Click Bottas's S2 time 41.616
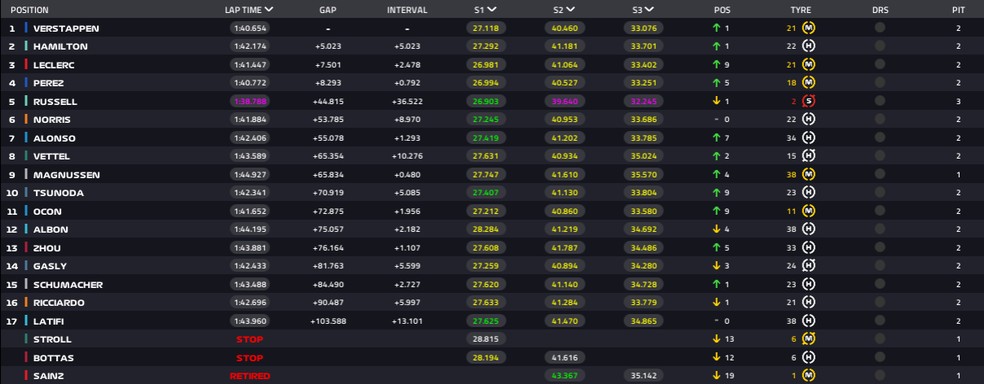This screenshot has height=384, width=984. coord(565,358)
